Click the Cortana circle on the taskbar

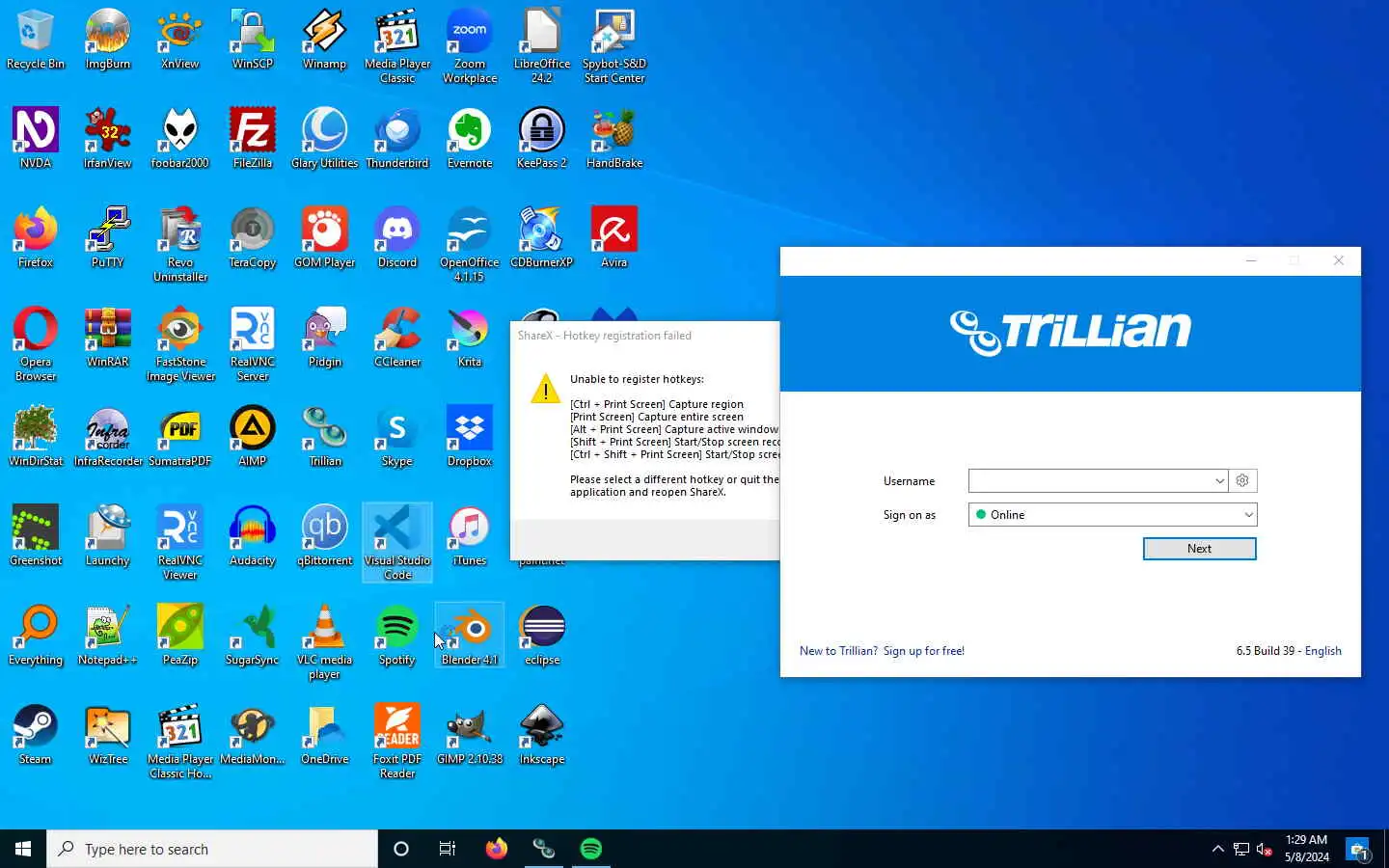click(401, 849)
